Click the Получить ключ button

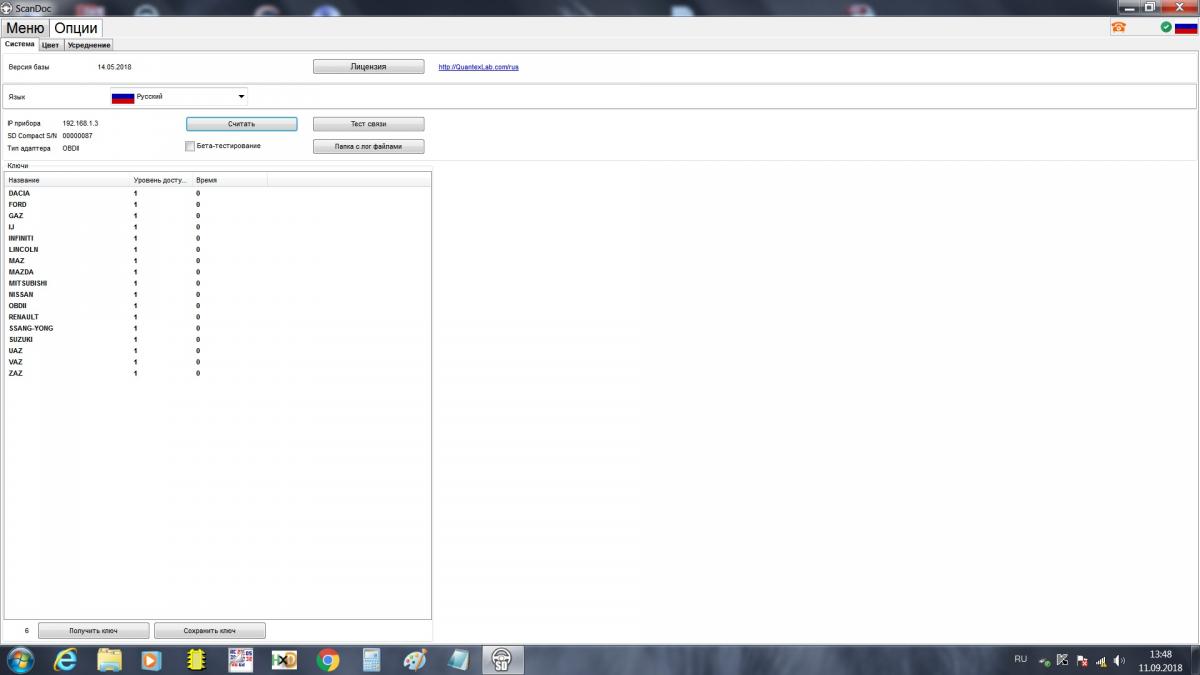click(93, 631)
